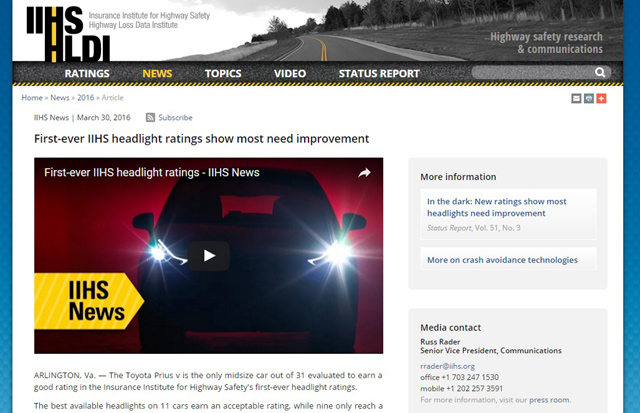Play the headlight ratings video

(209, 256)
